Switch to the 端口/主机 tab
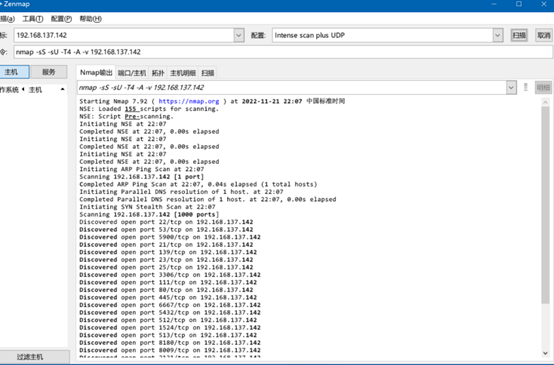 [132, 73]
